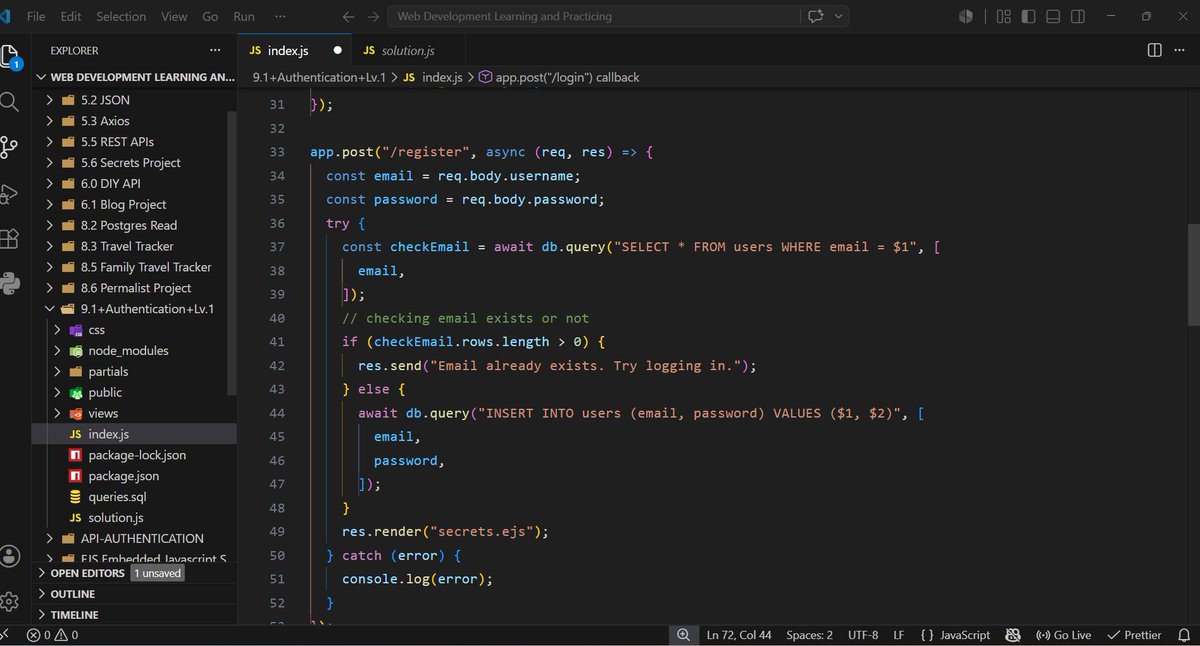Image resolution: width=1200 pixels, height=646 pixels.
Task: Start Go Live server
Action: click(1063, 635)
